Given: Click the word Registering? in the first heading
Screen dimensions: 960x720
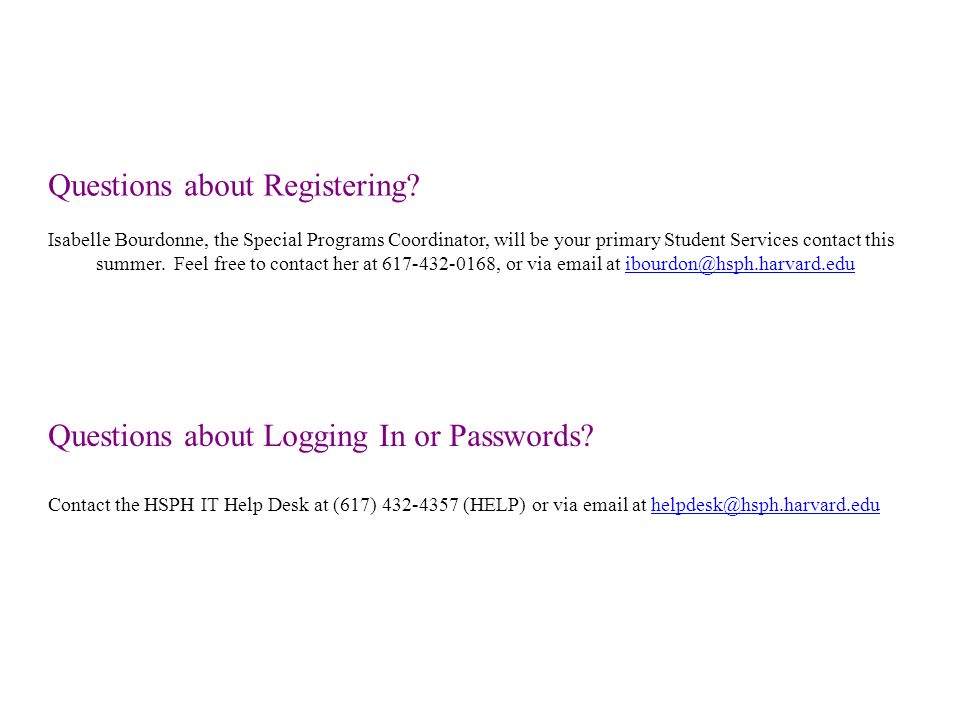Looking at the screenshot, I should click(342, 186).
